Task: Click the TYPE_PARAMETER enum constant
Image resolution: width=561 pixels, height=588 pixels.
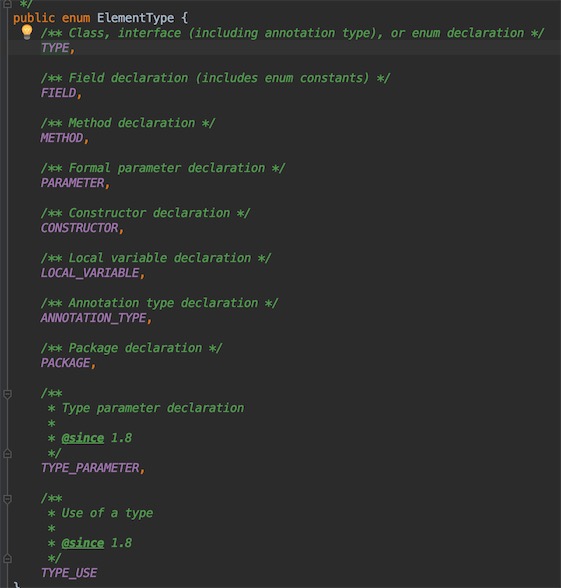Action: click(x=90, y=468)
